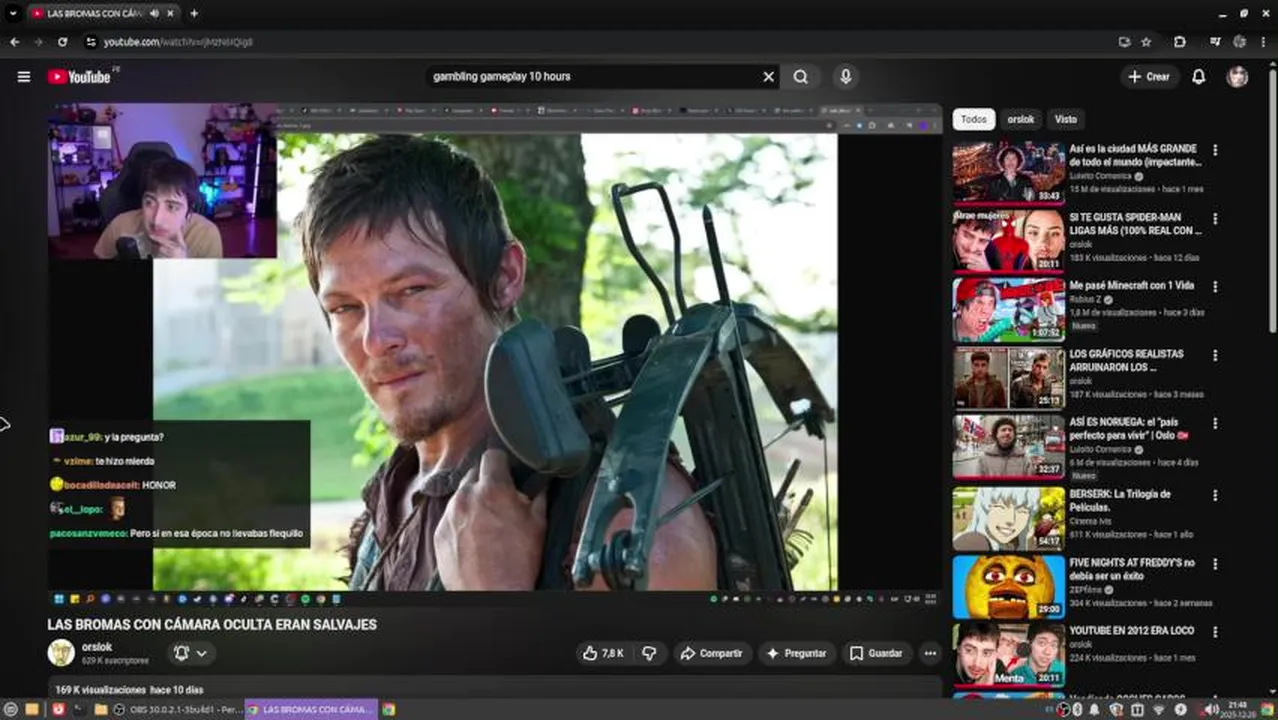Click the Cinema Ivis channel name
Viewport: 1278px width, 720px height.
point(1091,522)
